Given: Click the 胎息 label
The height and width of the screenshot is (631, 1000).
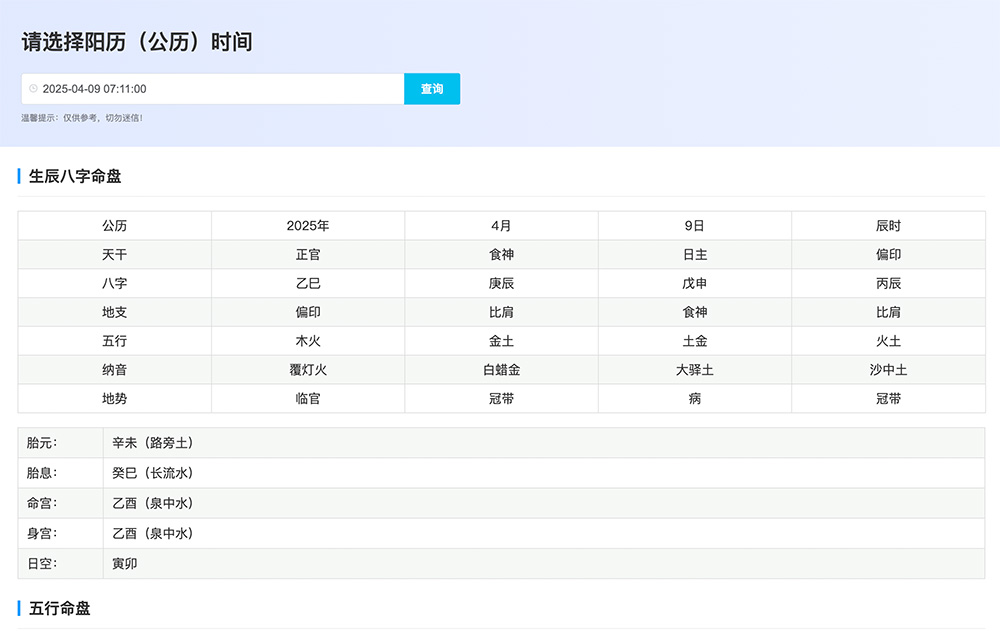Looking at the screenshot, I should [x=42, y=473].
